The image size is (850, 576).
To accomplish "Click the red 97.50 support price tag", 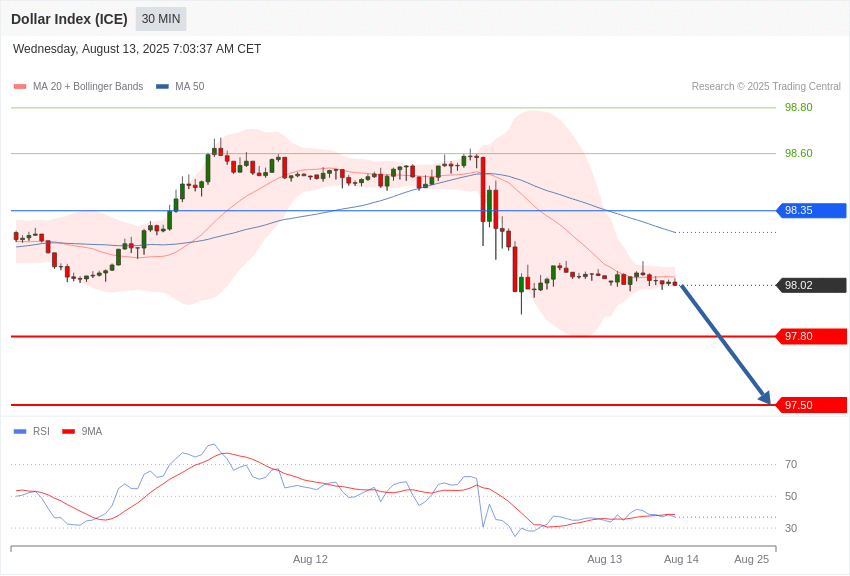I will pos(811,405).
